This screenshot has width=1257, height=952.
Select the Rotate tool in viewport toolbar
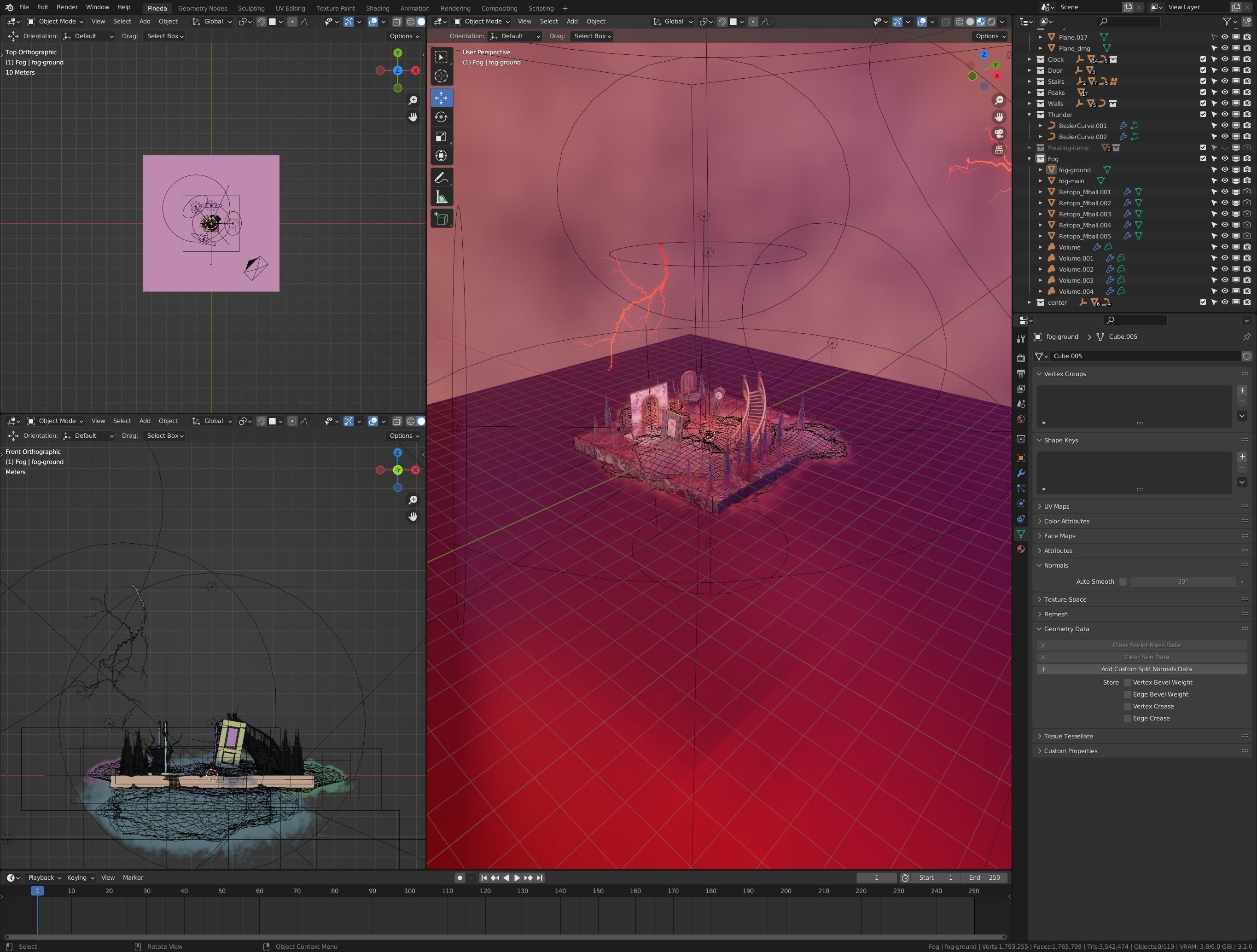(x=441, y=117)
